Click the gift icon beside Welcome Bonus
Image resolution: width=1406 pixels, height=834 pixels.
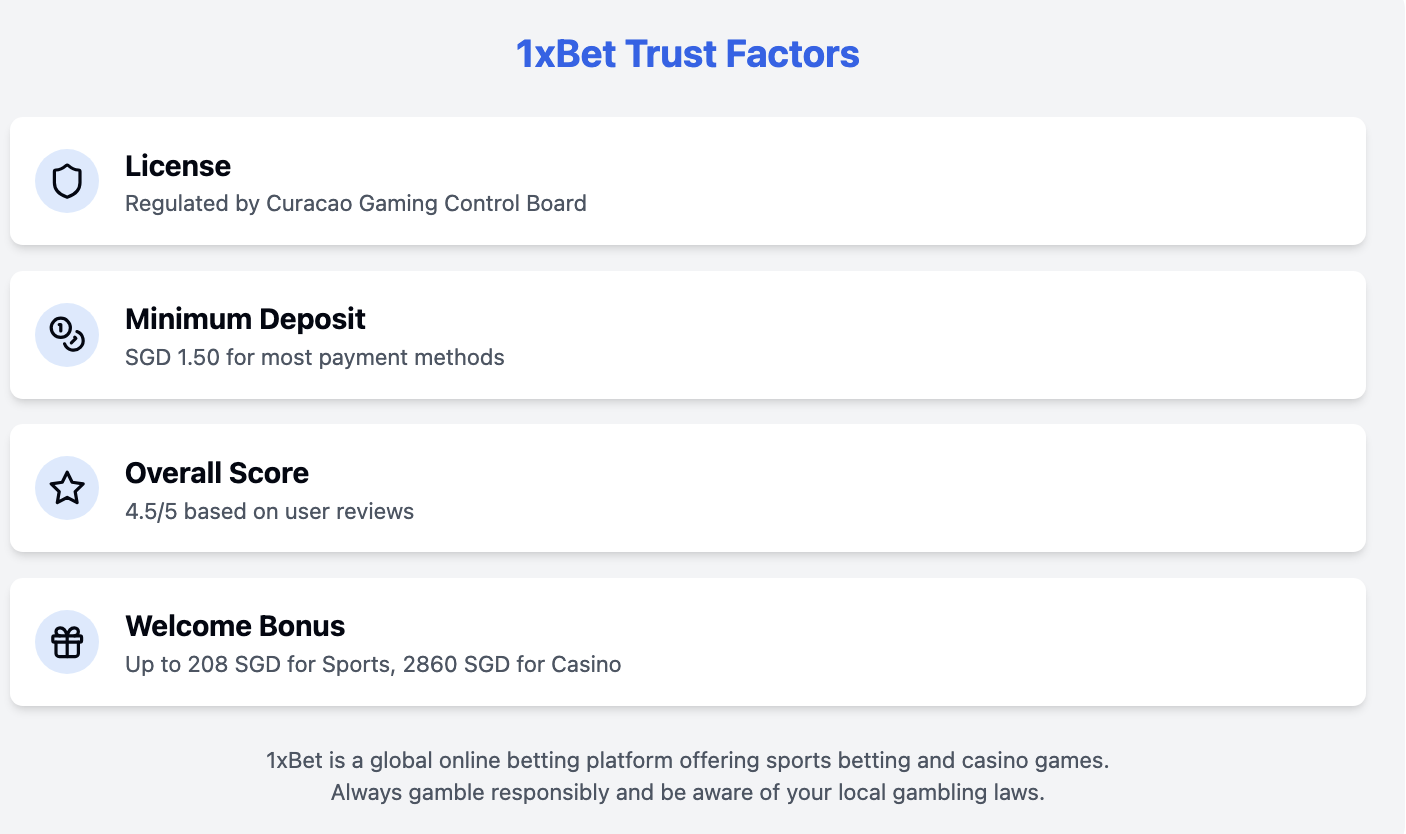click(x=66, y=642)
